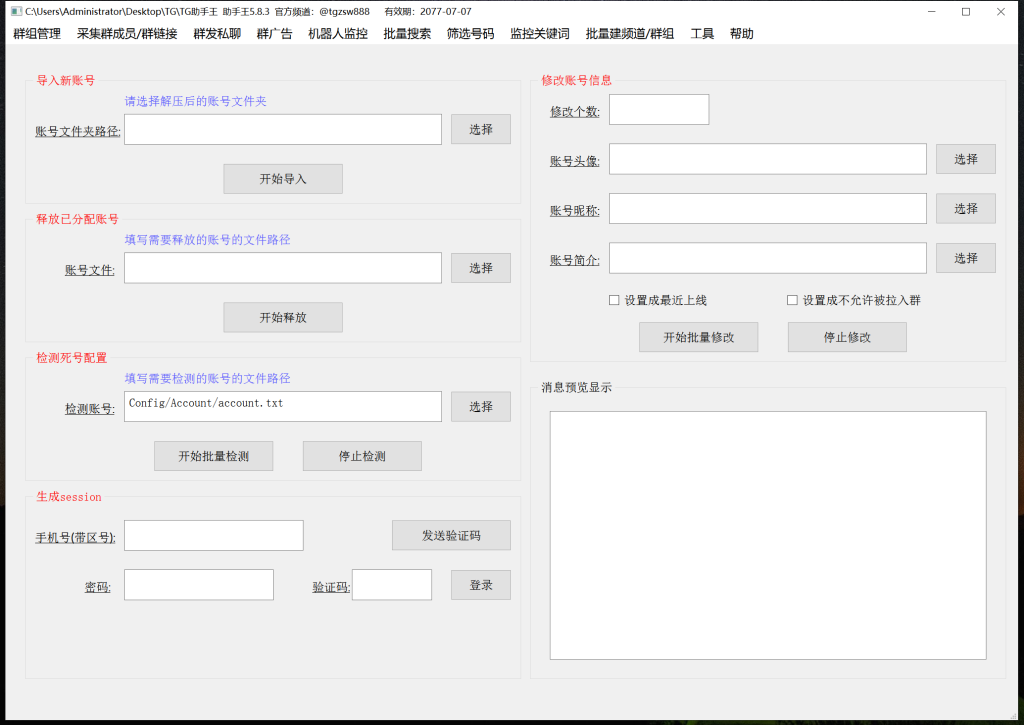Image resolution: width=1024 pixels, height=725 pixels.
Task: Click 选择 next to 检测账号 field
Action: [481, 406]
